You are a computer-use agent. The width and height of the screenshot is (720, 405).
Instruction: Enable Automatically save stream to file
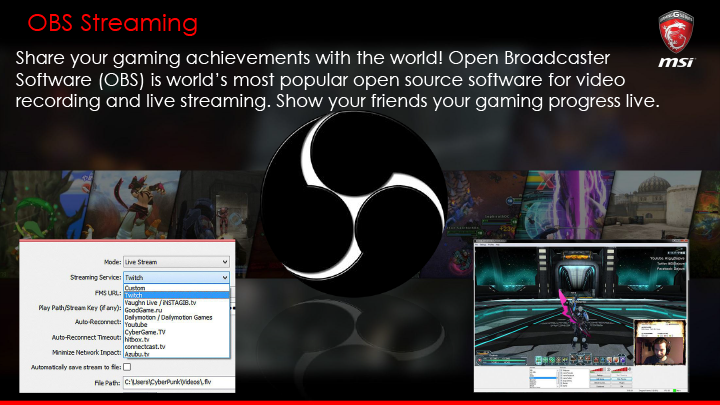coord(127,367)
